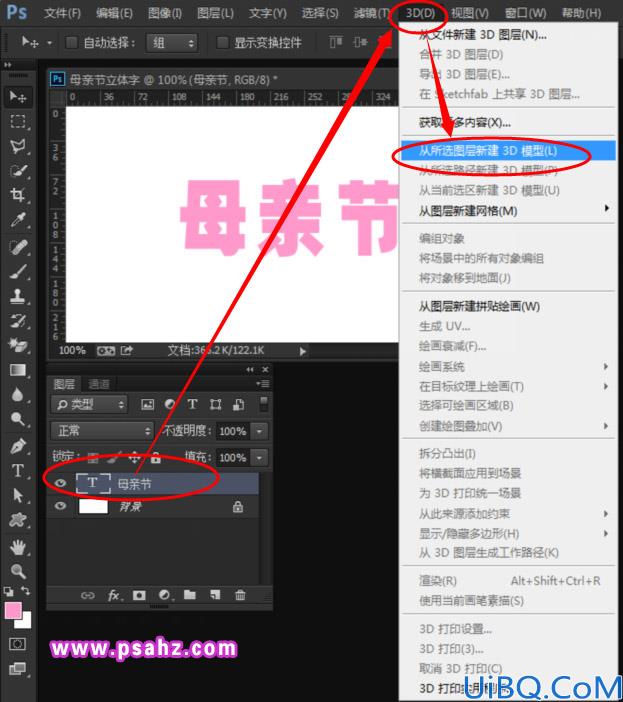
Task: Toggle the pixel layer filter icon
Action: [147, 405]
